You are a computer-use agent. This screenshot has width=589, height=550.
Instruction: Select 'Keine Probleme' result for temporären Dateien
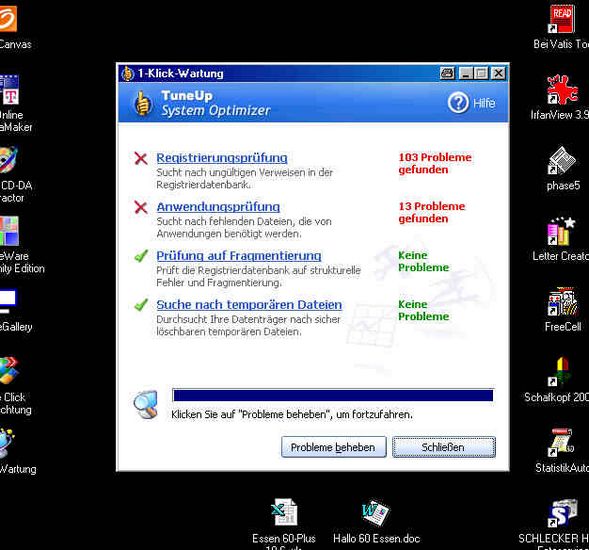point(424,310)
